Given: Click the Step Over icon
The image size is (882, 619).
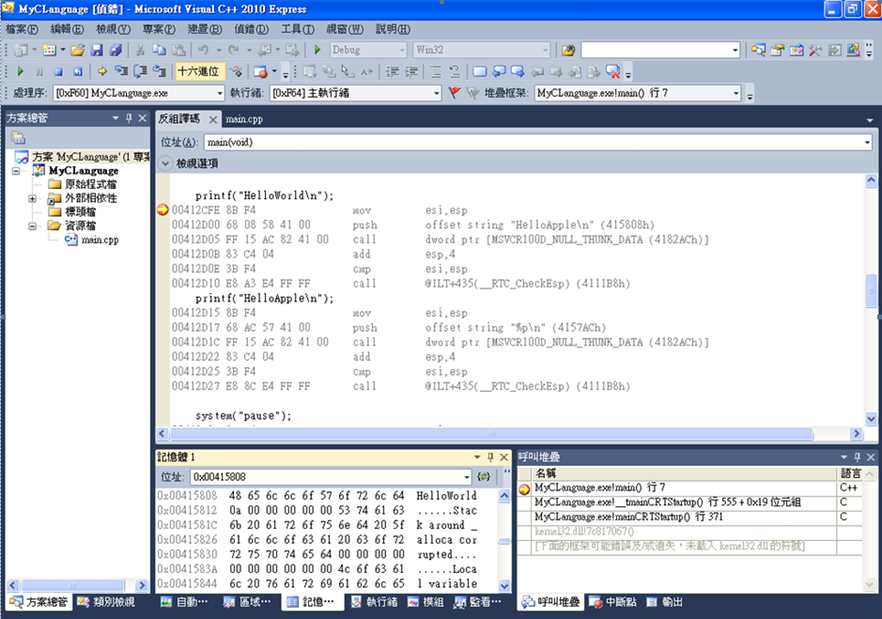Looking at the screenshot, I should click(x=140, y=71).
